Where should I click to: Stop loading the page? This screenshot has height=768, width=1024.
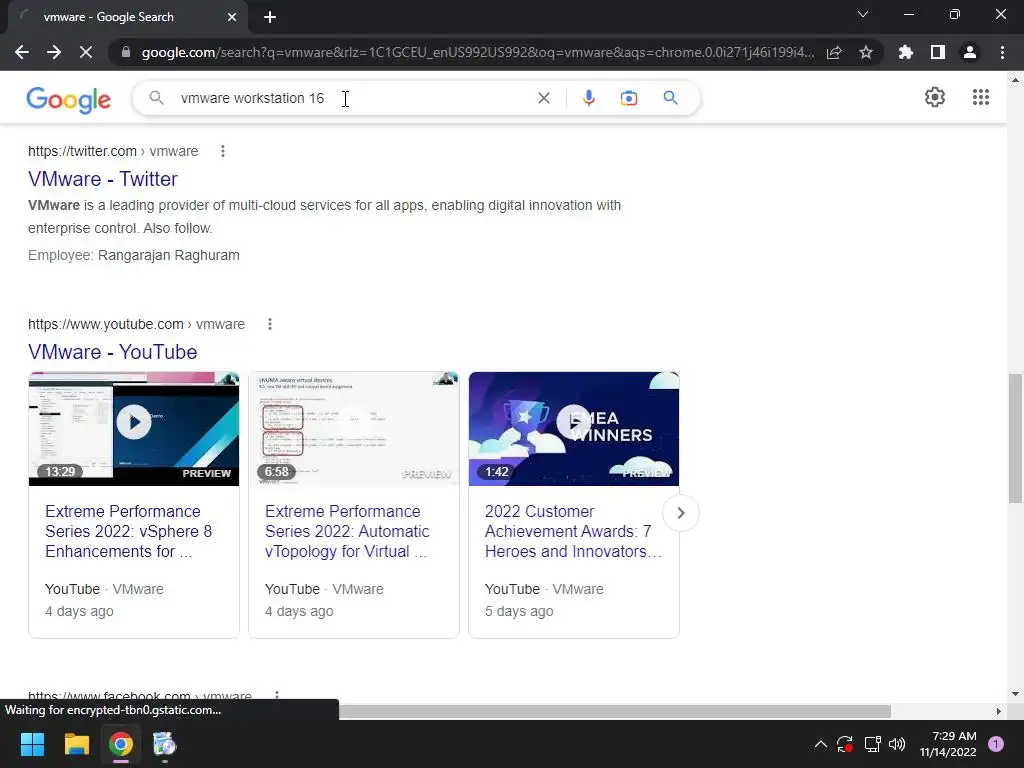click(86, 52)
